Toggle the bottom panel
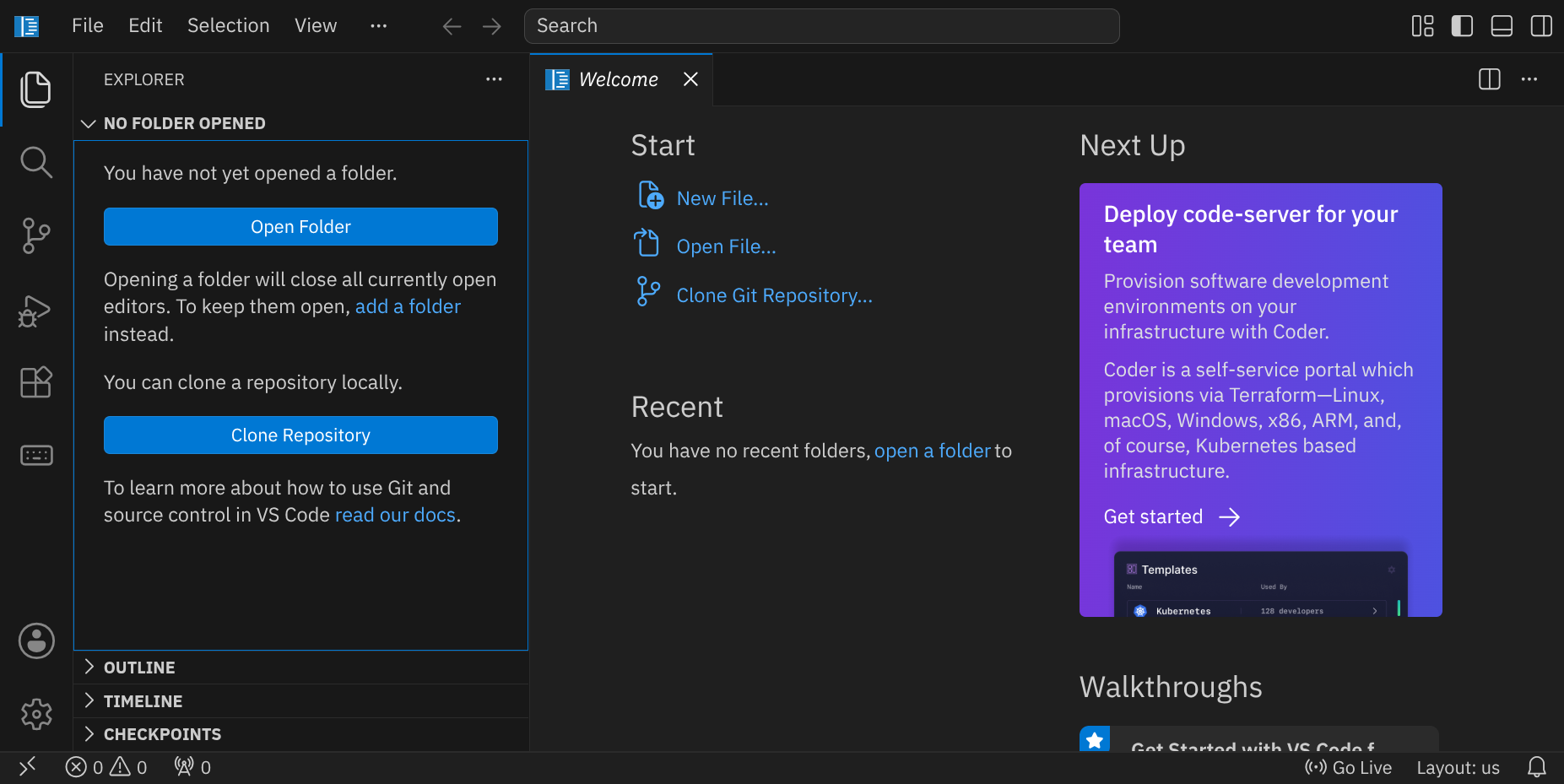 point(1502,26)
